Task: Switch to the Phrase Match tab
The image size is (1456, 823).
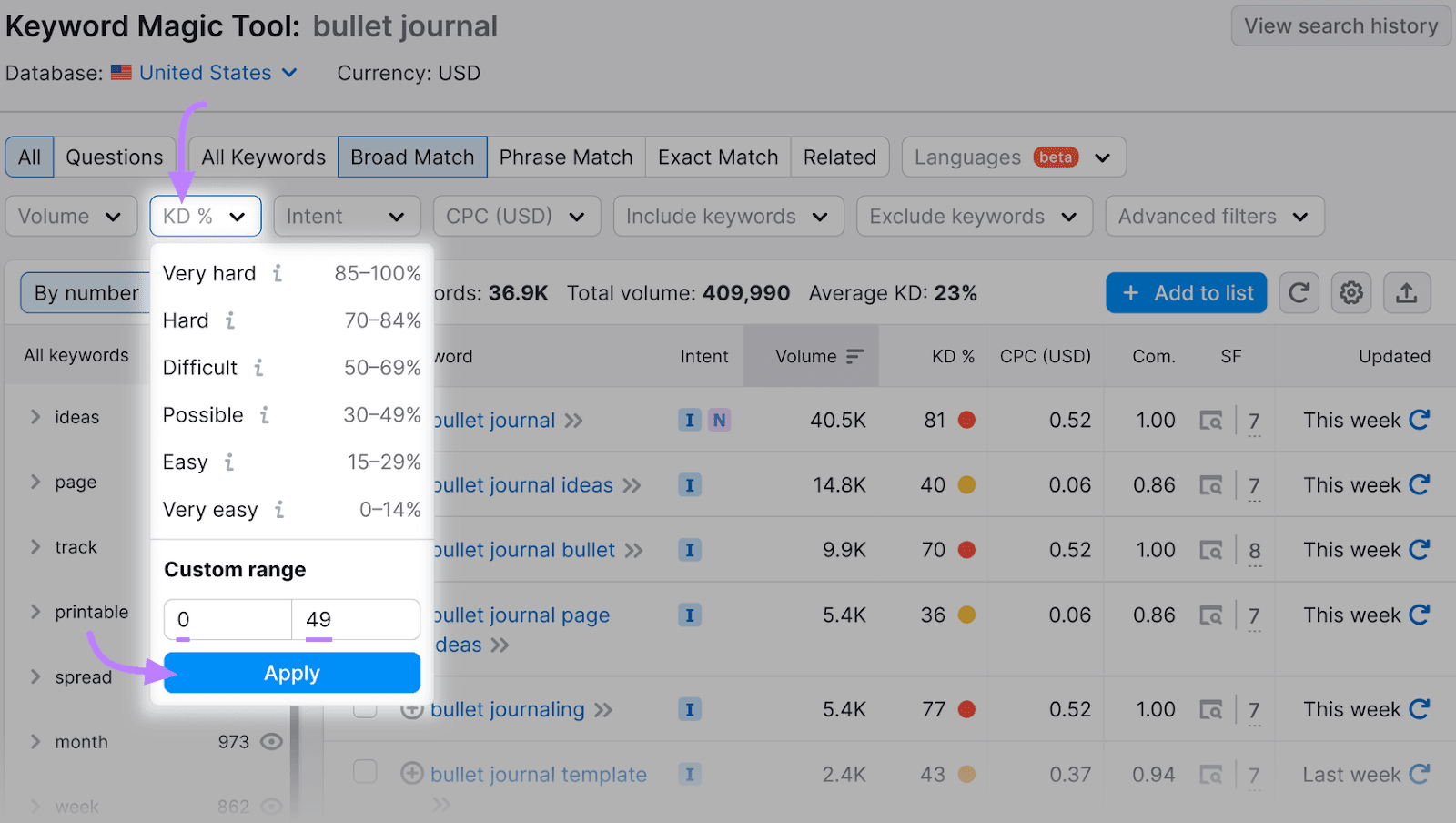Action: pyautogui.click(x=566, y=157)
